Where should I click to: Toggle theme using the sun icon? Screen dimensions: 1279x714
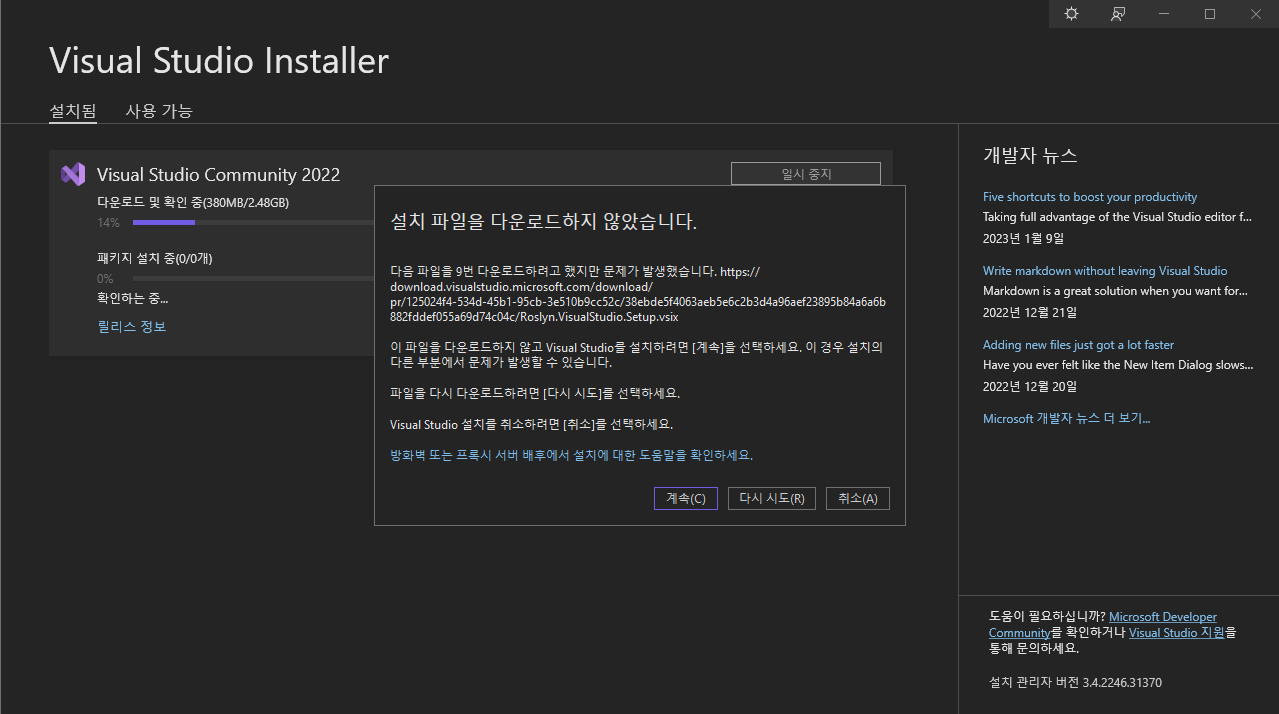tap(1071, 14)
